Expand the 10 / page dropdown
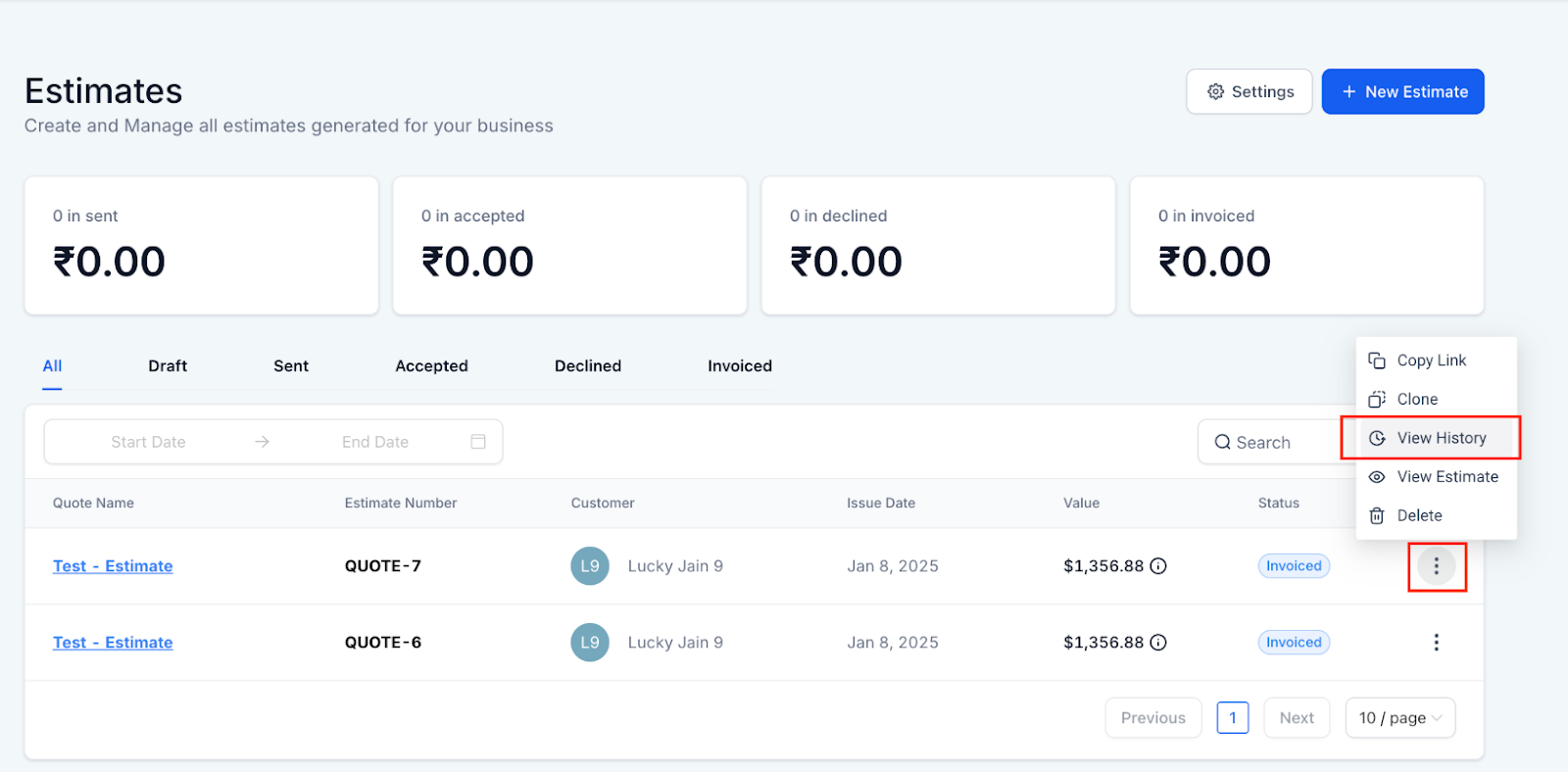Screen dimensions: 1568x772 click(1399, 718)
